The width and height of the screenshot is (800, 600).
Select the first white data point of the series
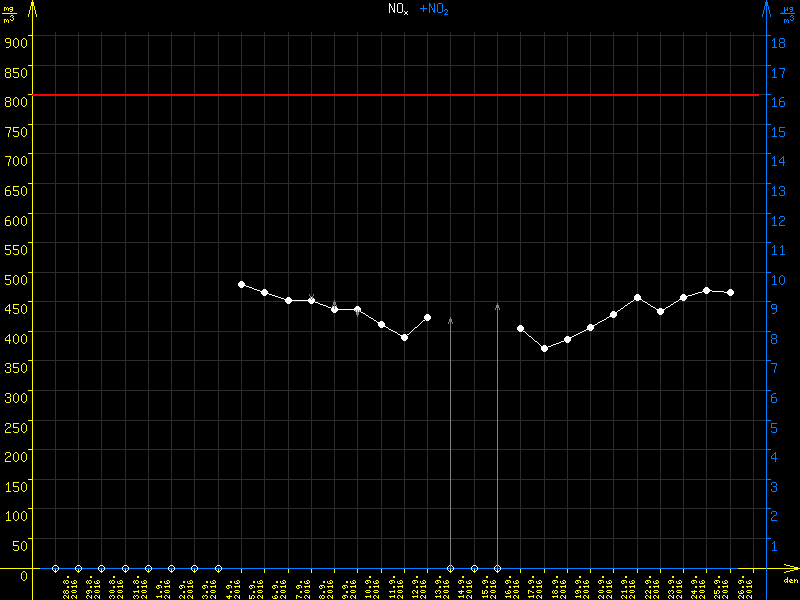pos(241,284)
